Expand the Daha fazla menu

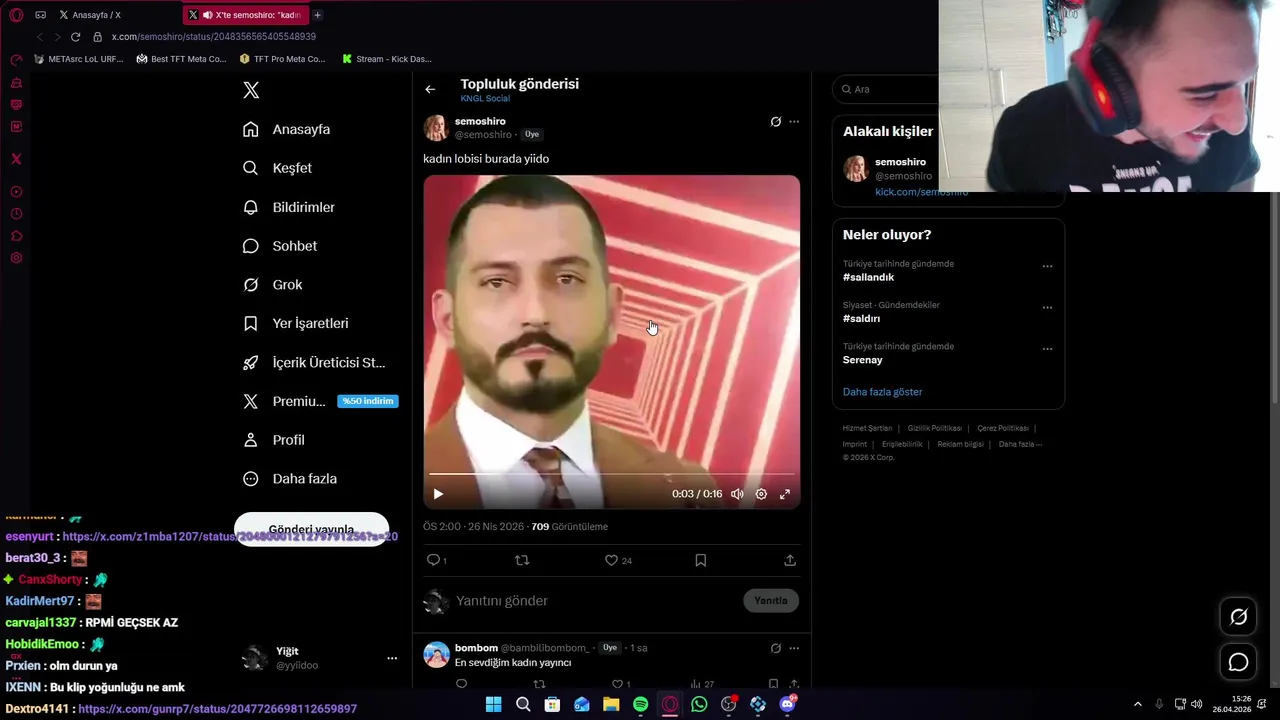[x=290, y=479]
